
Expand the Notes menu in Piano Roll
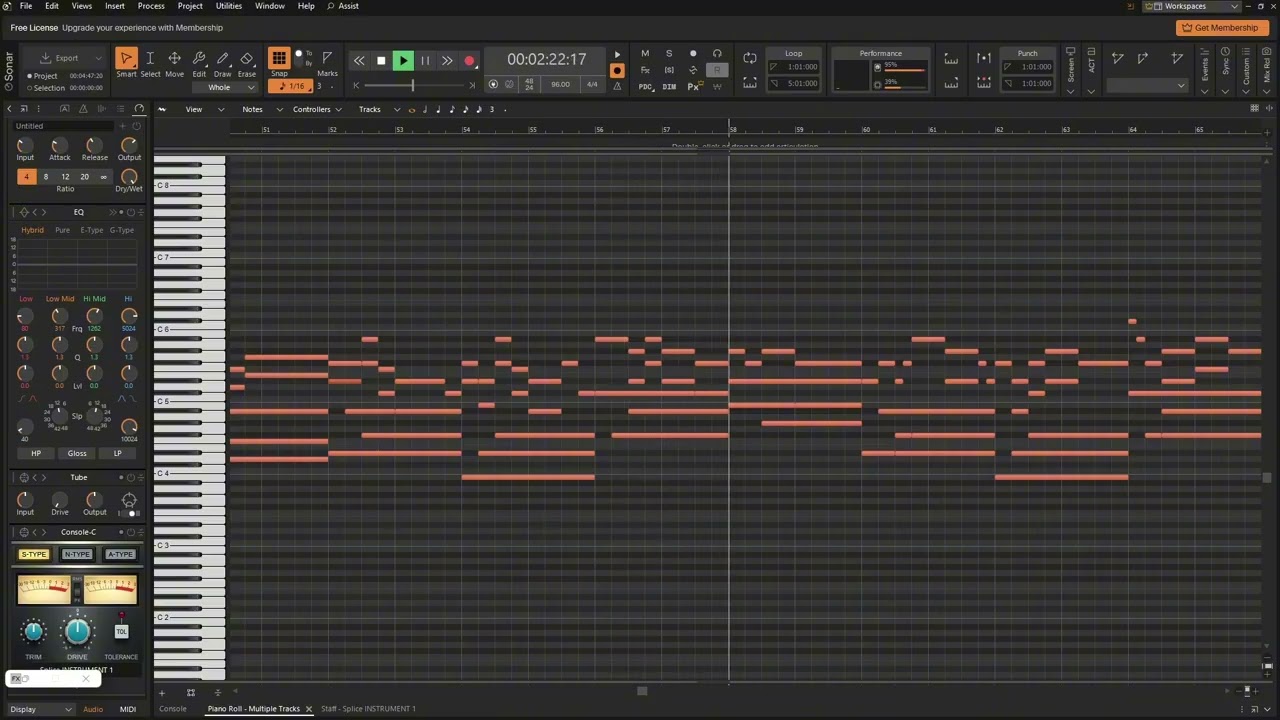(x=262, y=109)
